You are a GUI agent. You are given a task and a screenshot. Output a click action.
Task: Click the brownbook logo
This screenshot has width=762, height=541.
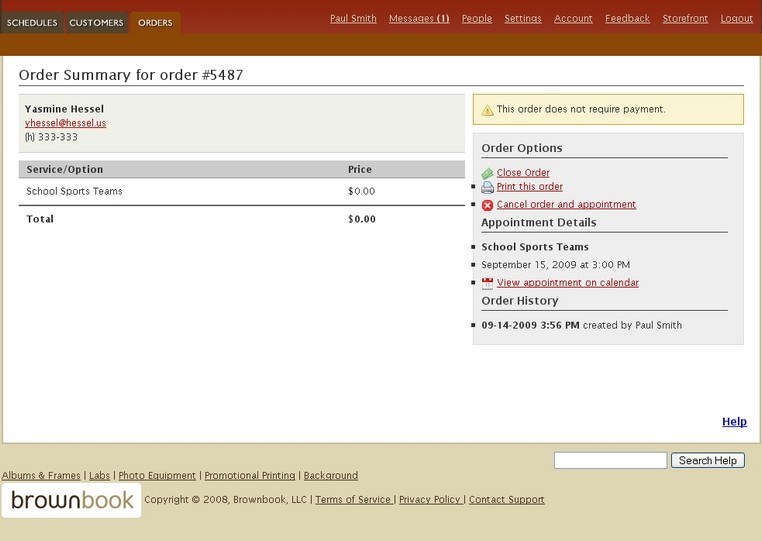coord(71,500)
